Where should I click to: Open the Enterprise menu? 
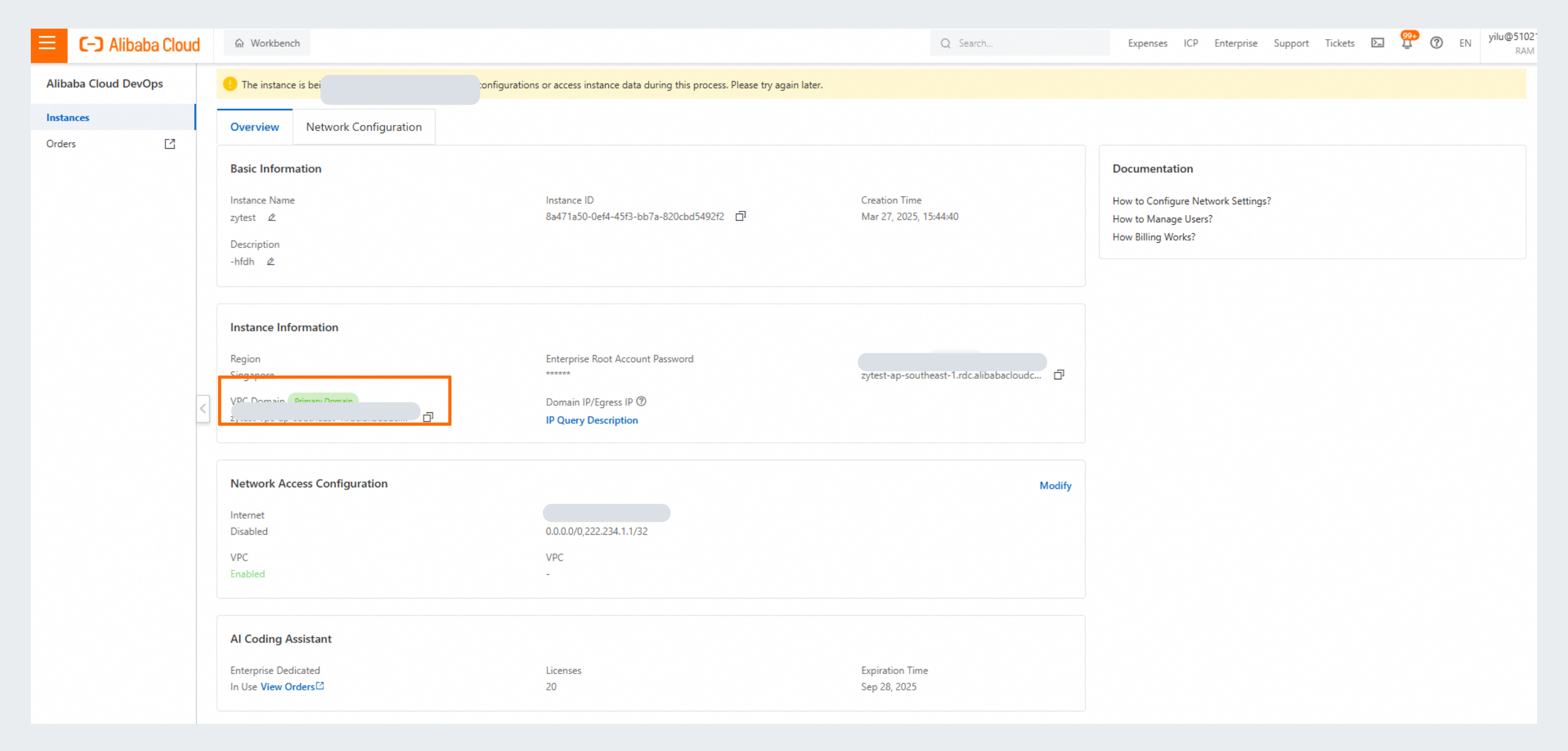pos(1235,43)
